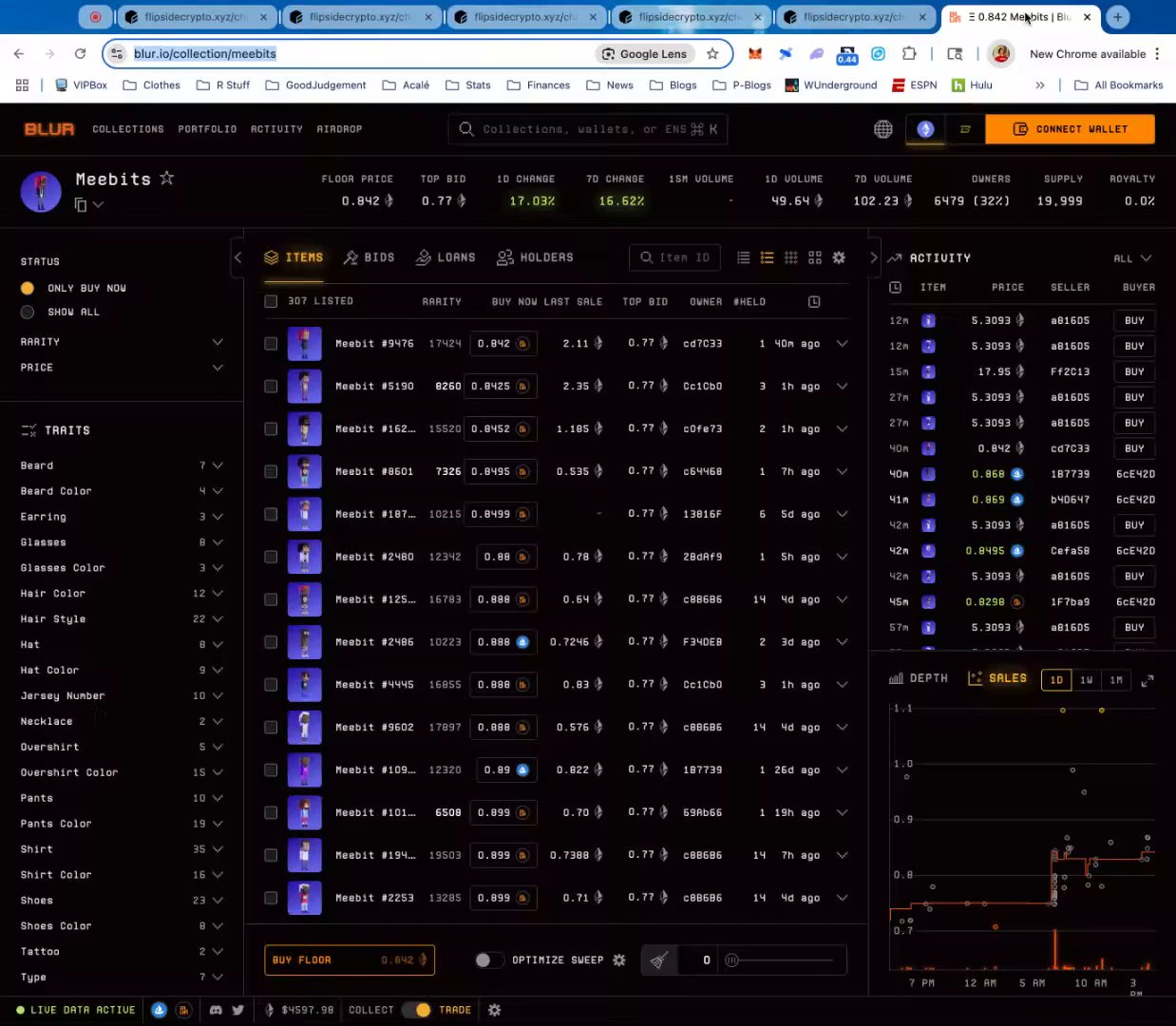Viewport: 1176px width, 1026px height.
Task: Check the box for Meebit #2253
Action: tap(271, 898)
